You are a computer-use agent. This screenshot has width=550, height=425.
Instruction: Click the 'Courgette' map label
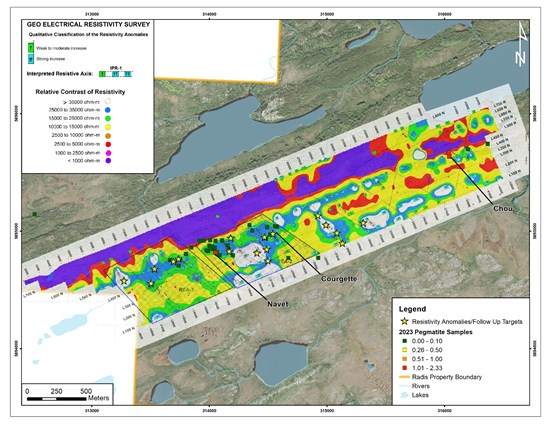pos(339,279)
